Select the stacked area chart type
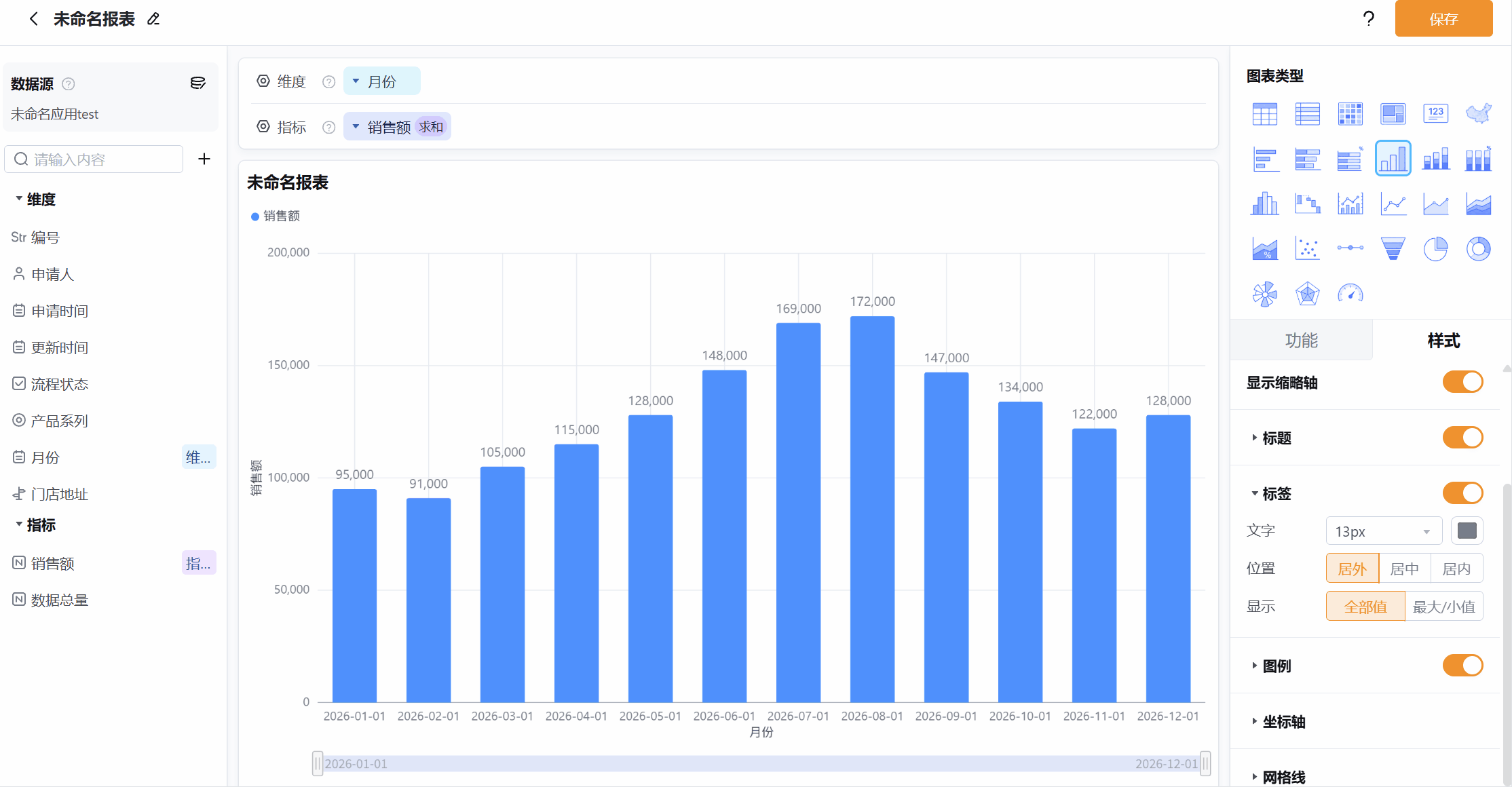This screenshot has width=1512, height=787. pos(1478,204)
